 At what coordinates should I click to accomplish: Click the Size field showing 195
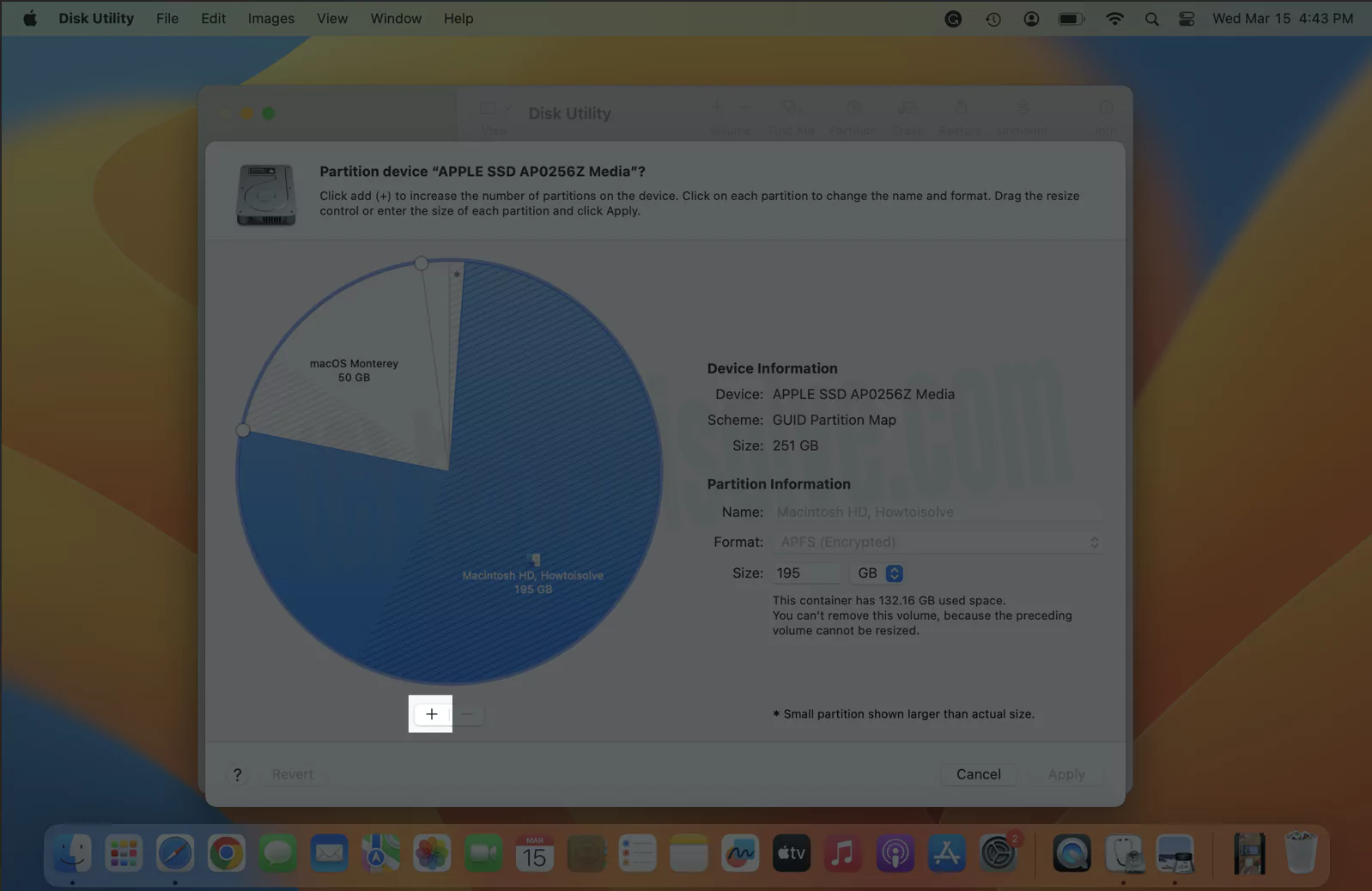806,573
